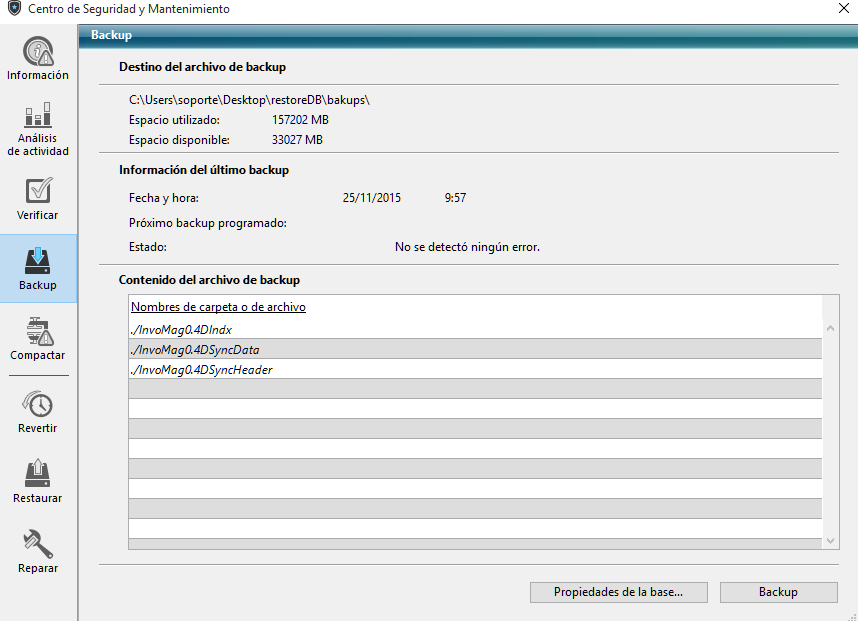The width and height of the screenshot is (858, 621).
Task: Click the first empty row in file list
Action: [x=475, y=389]
